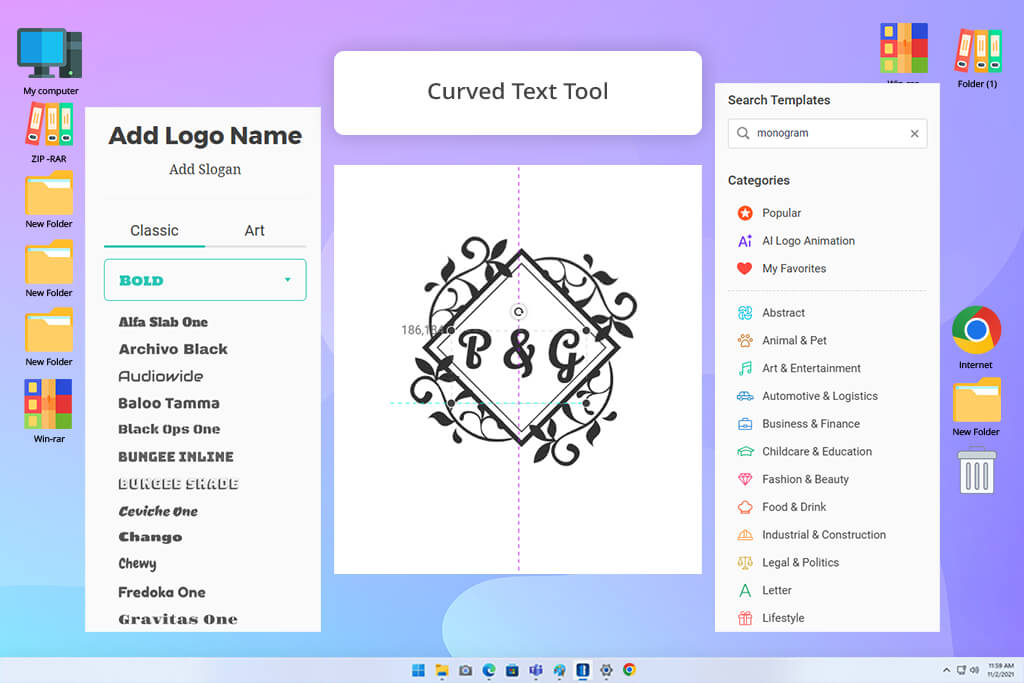Pick the Chango font
The width and height of the screenshot is (1024, 683).
tap(150, 537)
